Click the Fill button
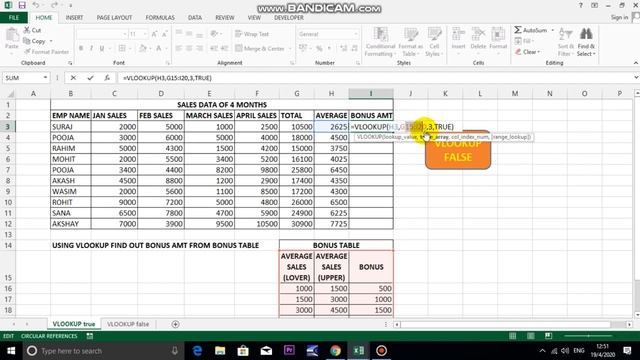The height and width of the screenshot is (360, 640). coord(524,41)
